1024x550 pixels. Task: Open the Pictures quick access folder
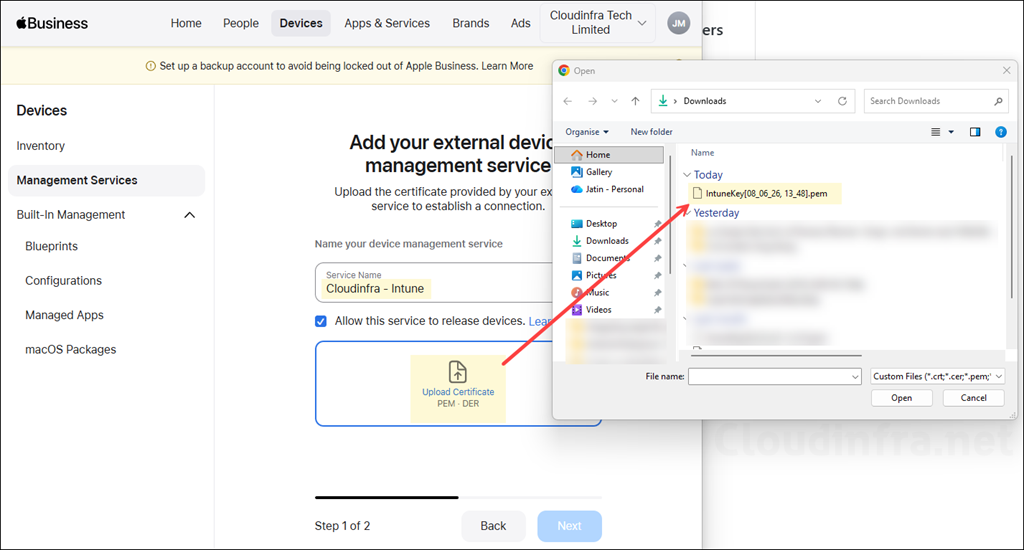tap(601, 275)
